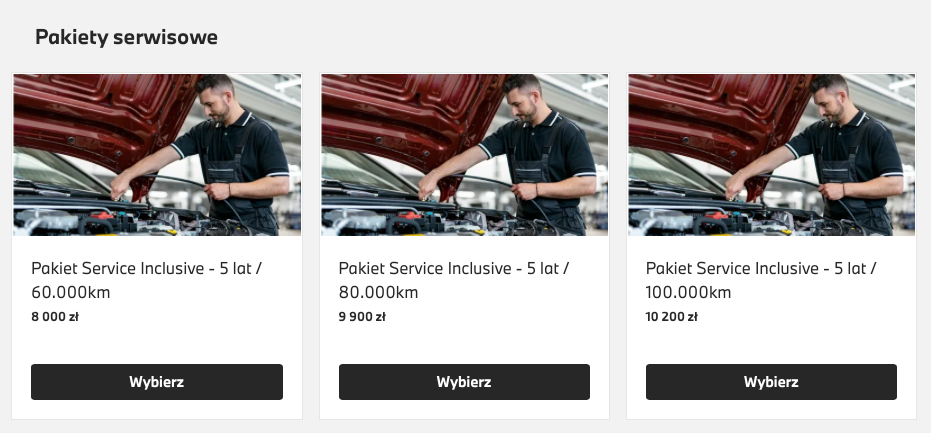Click the 10 200 zł price label
The height and width of the screenshot is (433, 931).
coord(672,317)
